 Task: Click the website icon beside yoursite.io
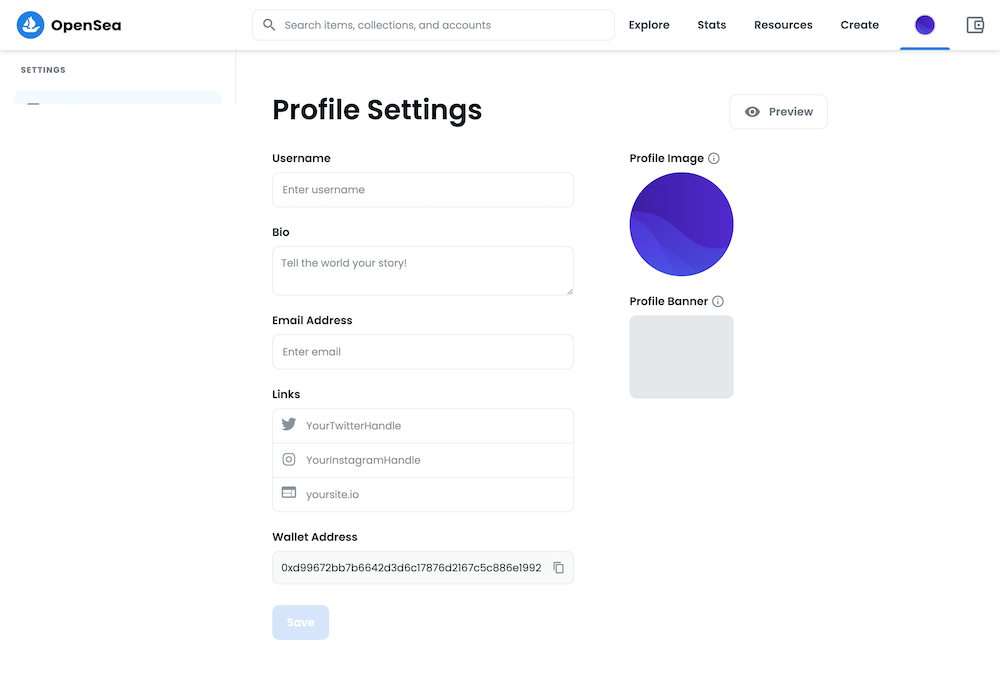pos(289,494)
